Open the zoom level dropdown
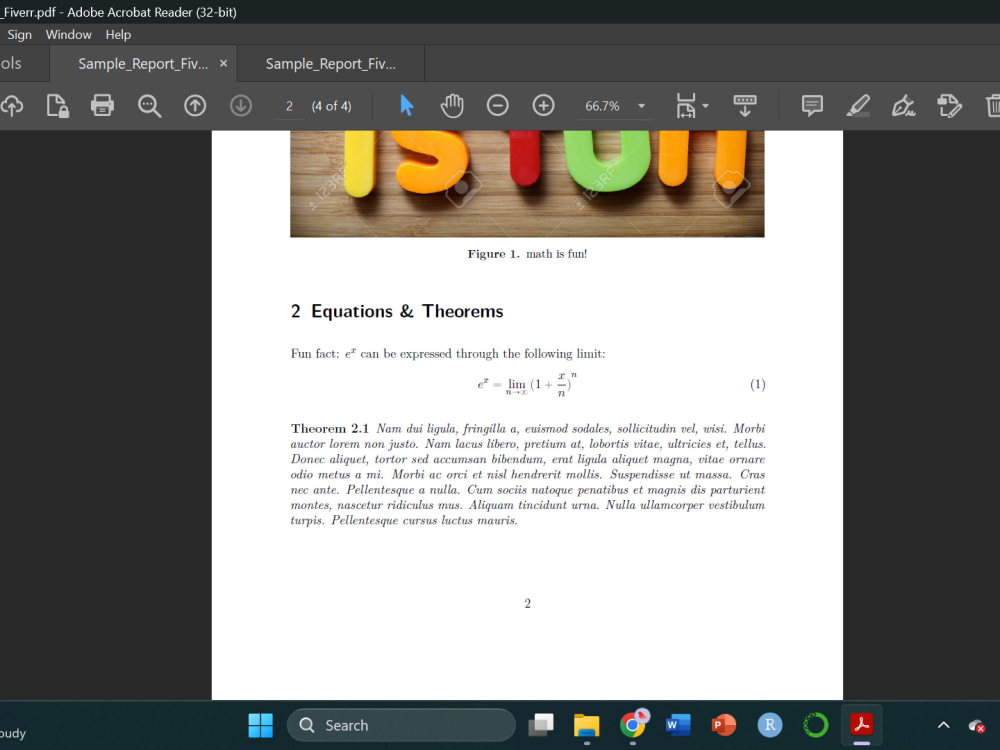 640,105
